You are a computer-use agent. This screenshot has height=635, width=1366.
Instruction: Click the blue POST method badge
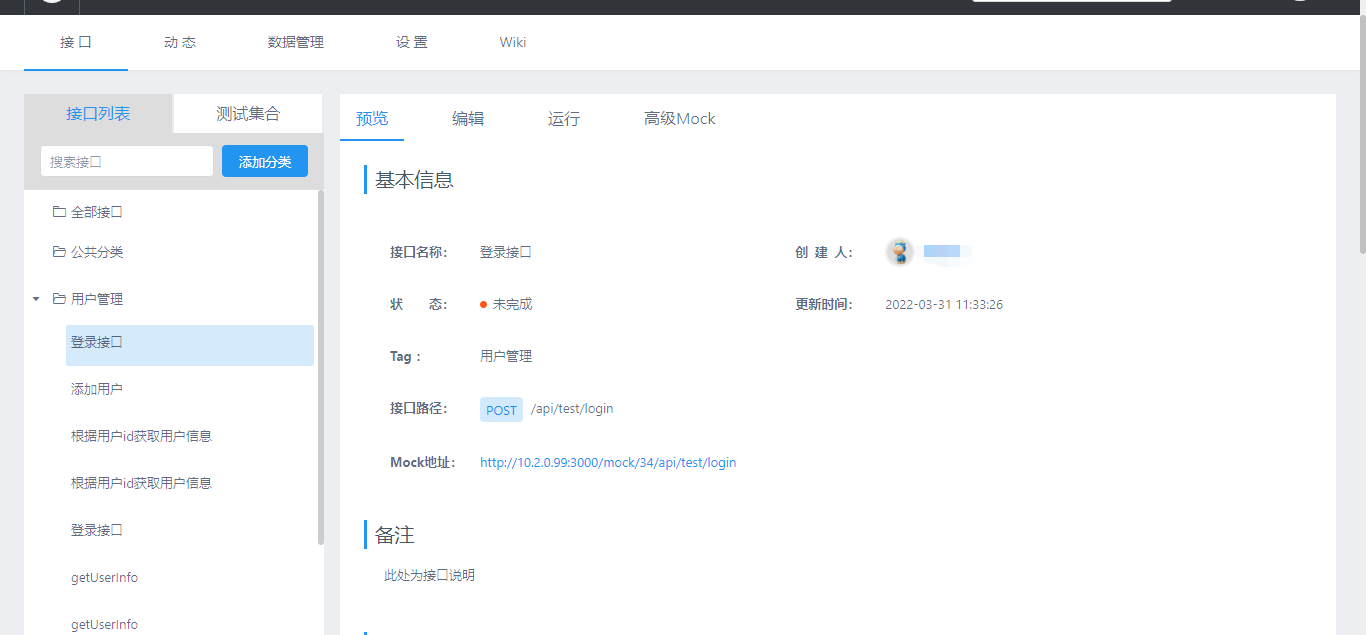pyautogui.click(x=500, y=409)
